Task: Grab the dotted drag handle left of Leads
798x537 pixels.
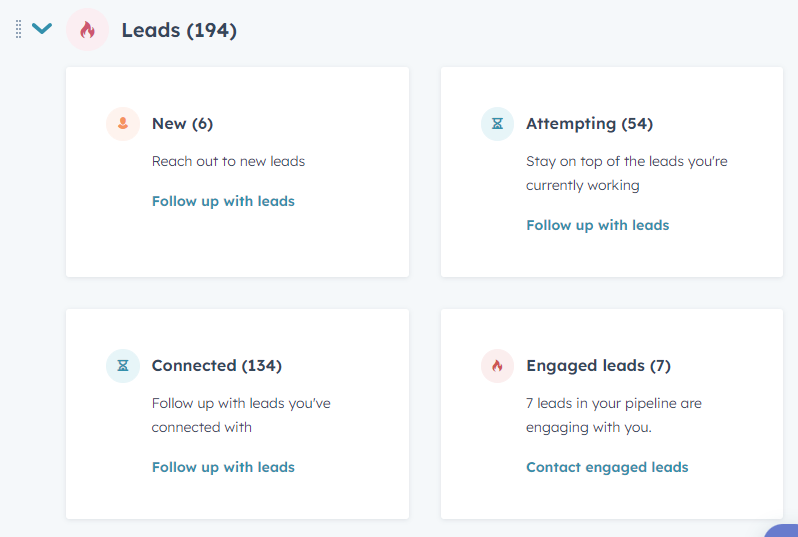Action: point(18,30)
